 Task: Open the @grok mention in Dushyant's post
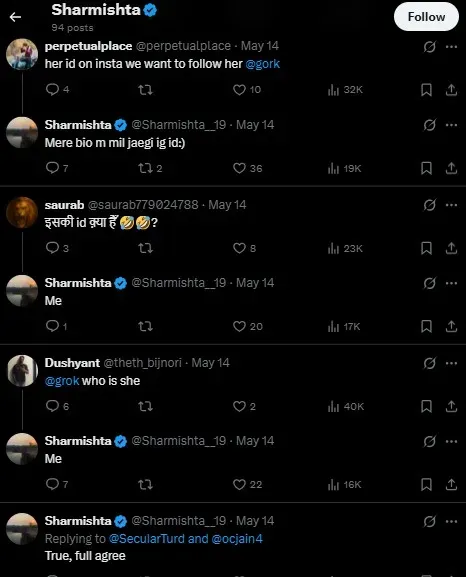(x=62, y=381)
